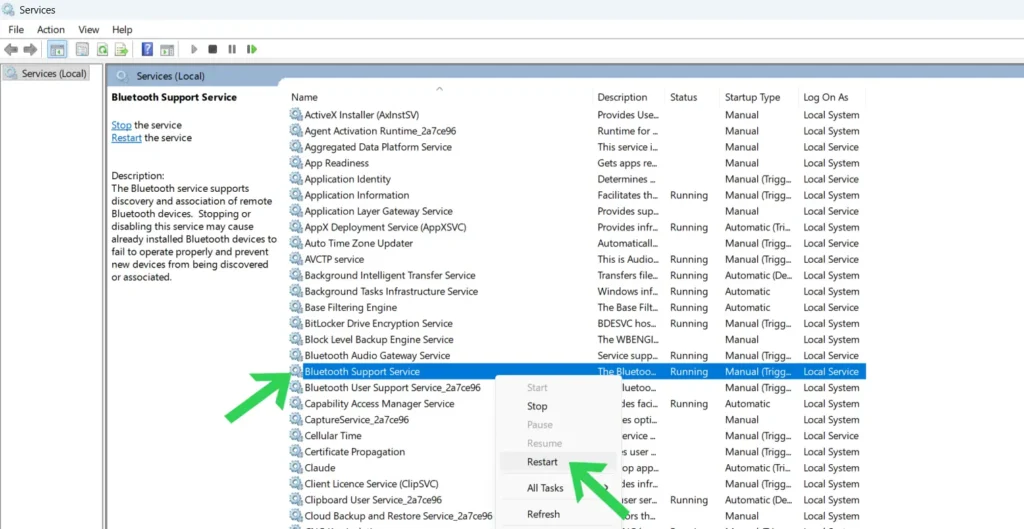This screenshot has height=529, width=1024.
Task: Click 'Local Service' log on of Bluetooth Support Service
Action: tap(831, 372)
